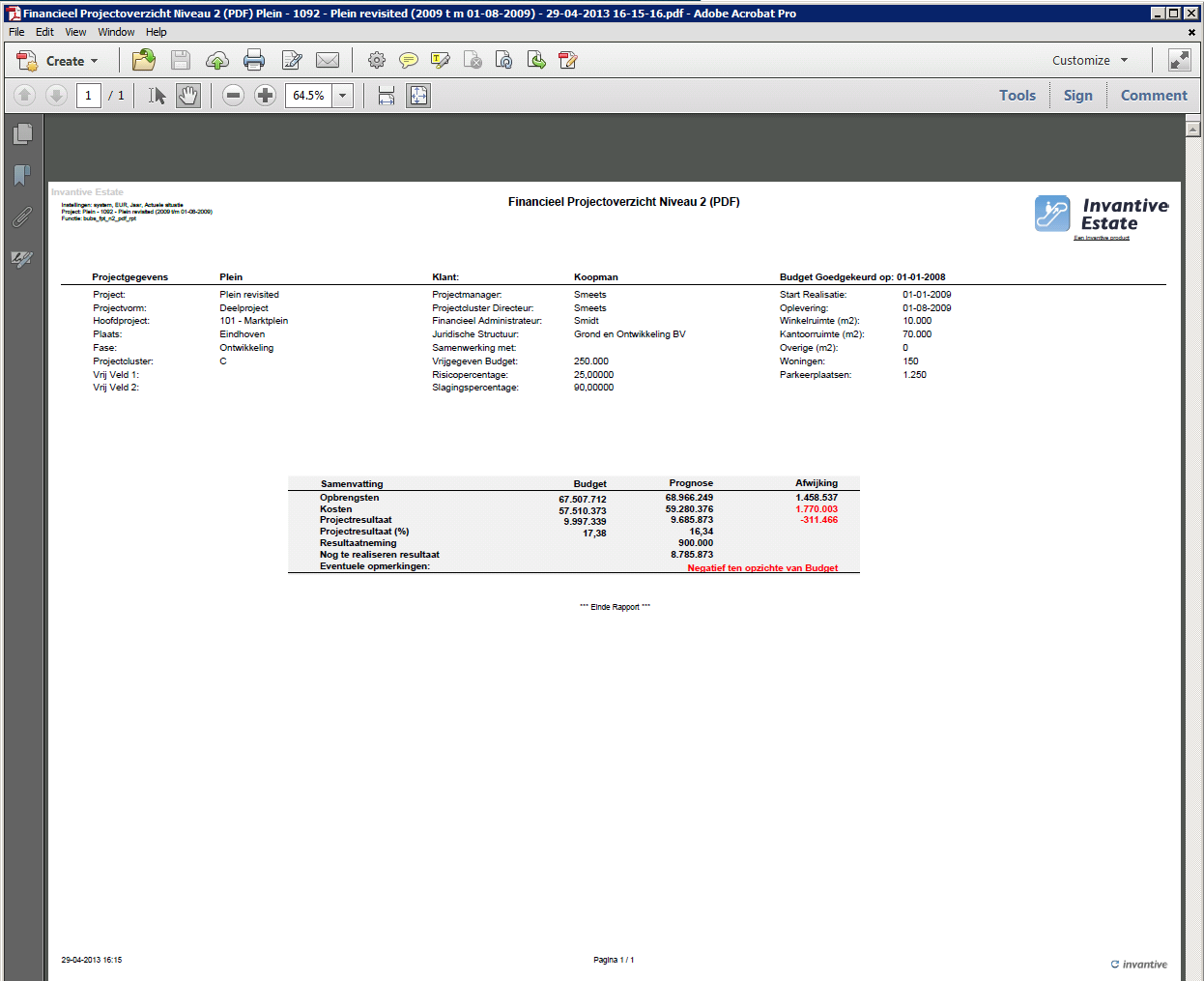Print the document with printer icon
Viewport: 1204px width, 981px height.
254,60
